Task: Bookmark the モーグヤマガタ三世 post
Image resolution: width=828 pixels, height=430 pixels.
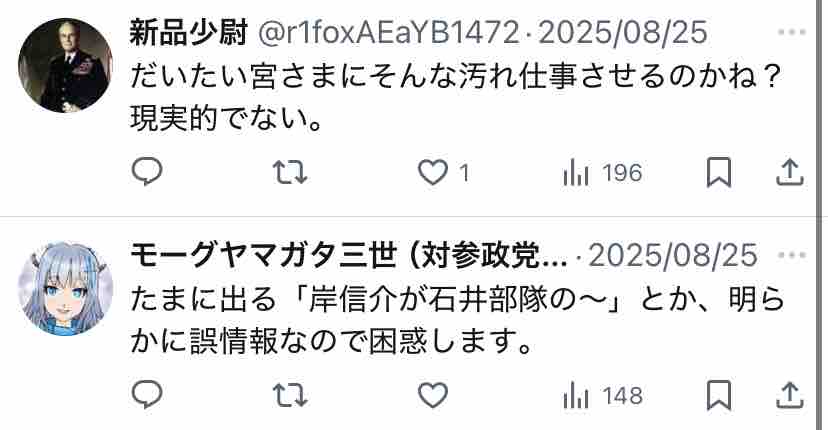Action: (719, 395)
